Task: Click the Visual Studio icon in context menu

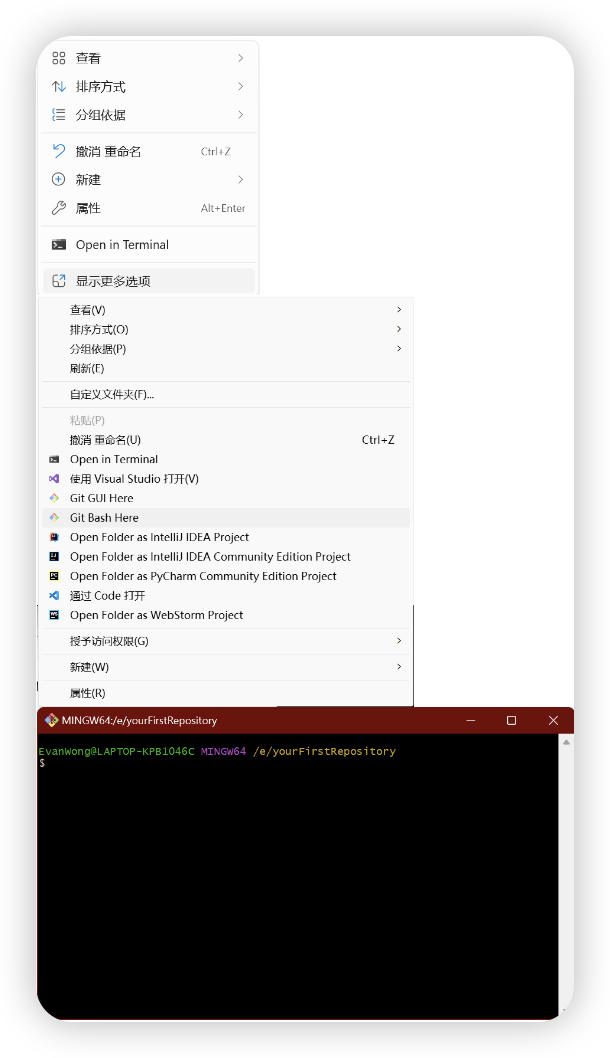Action: coord(54,479)
